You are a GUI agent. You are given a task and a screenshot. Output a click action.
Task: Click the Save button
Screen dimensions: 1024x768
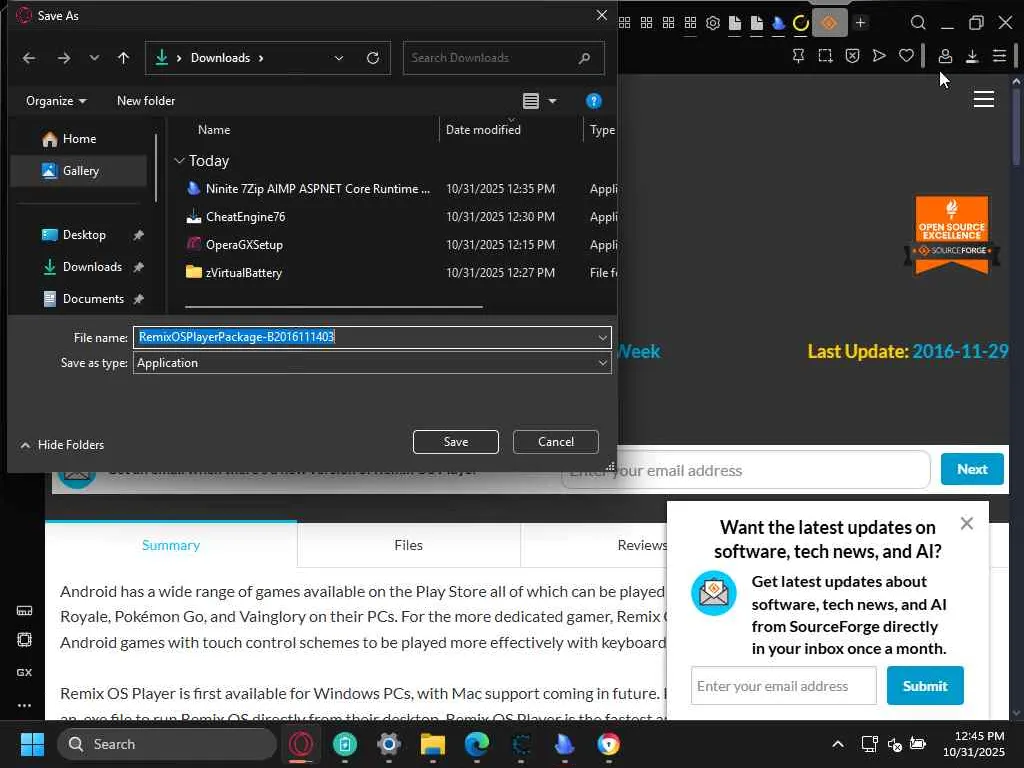(x=456, y=442)
